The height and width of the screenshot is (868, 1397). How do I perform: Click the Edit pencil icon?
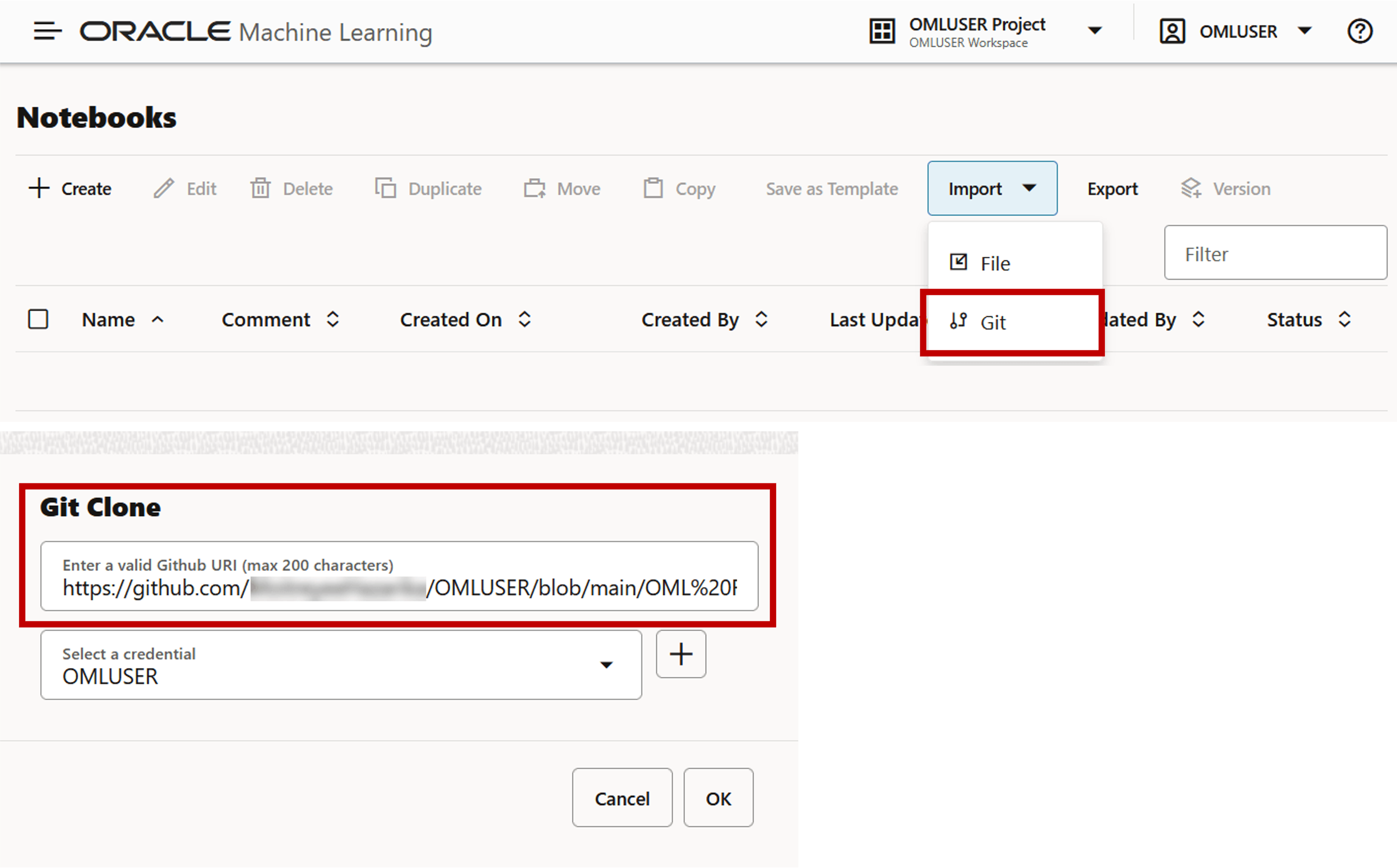164,188
